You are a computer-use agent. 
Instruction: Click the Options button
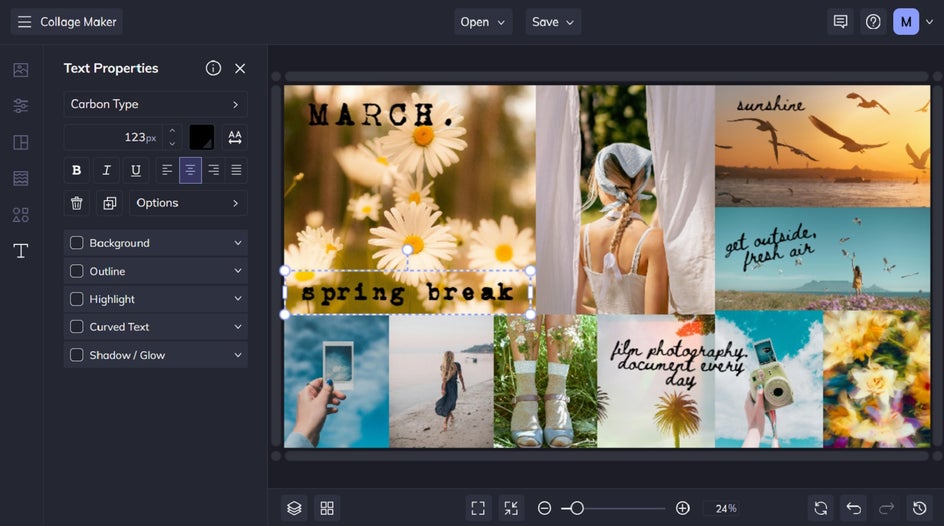[x=187, y=203]
